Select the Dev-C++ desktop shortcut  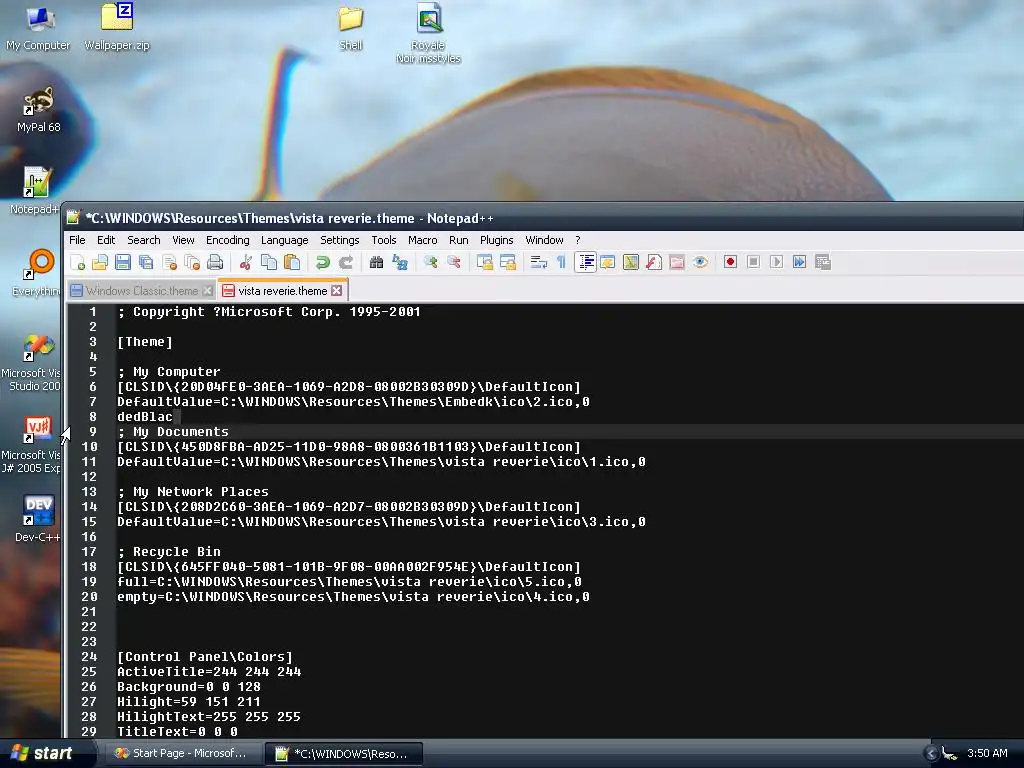tap(38, 519)
